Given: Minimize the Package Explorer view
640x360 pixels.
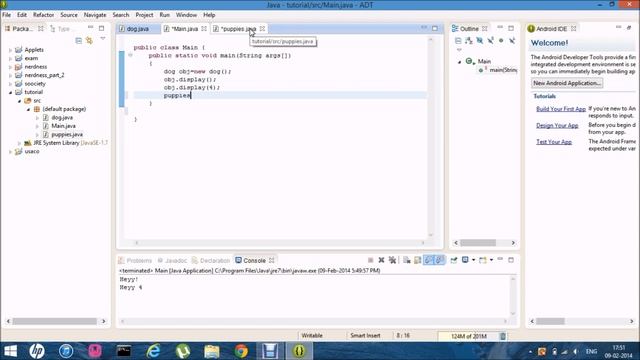Looking at the screenshot, I should [x=91, y=28].
